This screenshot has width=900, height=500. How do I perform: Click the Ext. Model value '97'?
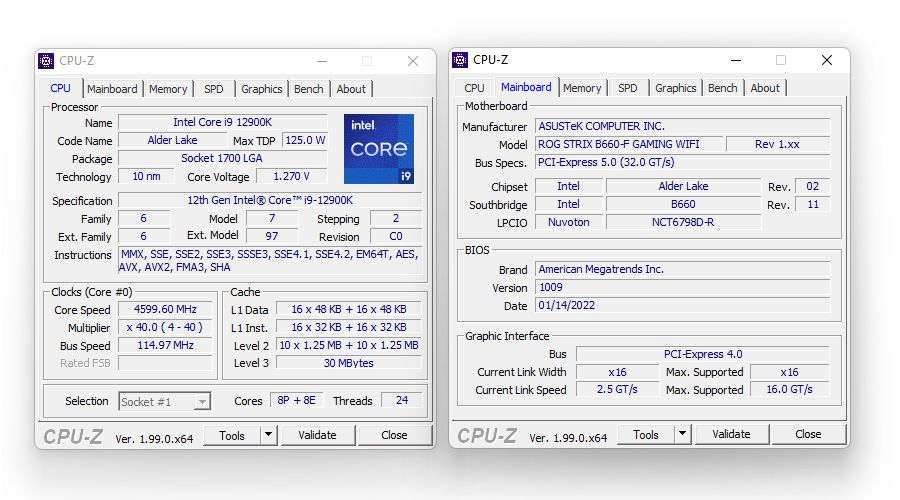click(x=272, y=236)
